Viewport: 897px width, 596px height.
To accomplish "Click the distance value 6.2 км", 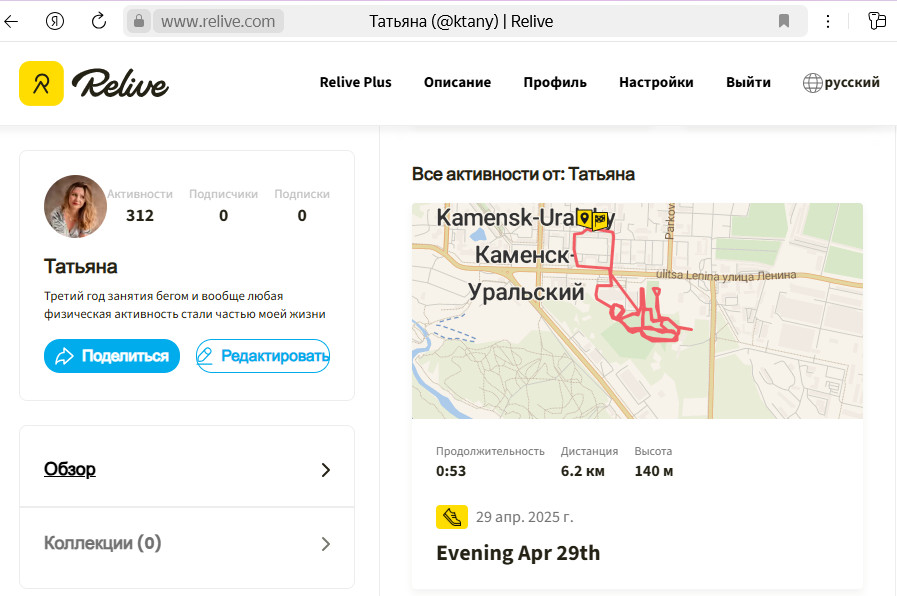I will 582,471.
